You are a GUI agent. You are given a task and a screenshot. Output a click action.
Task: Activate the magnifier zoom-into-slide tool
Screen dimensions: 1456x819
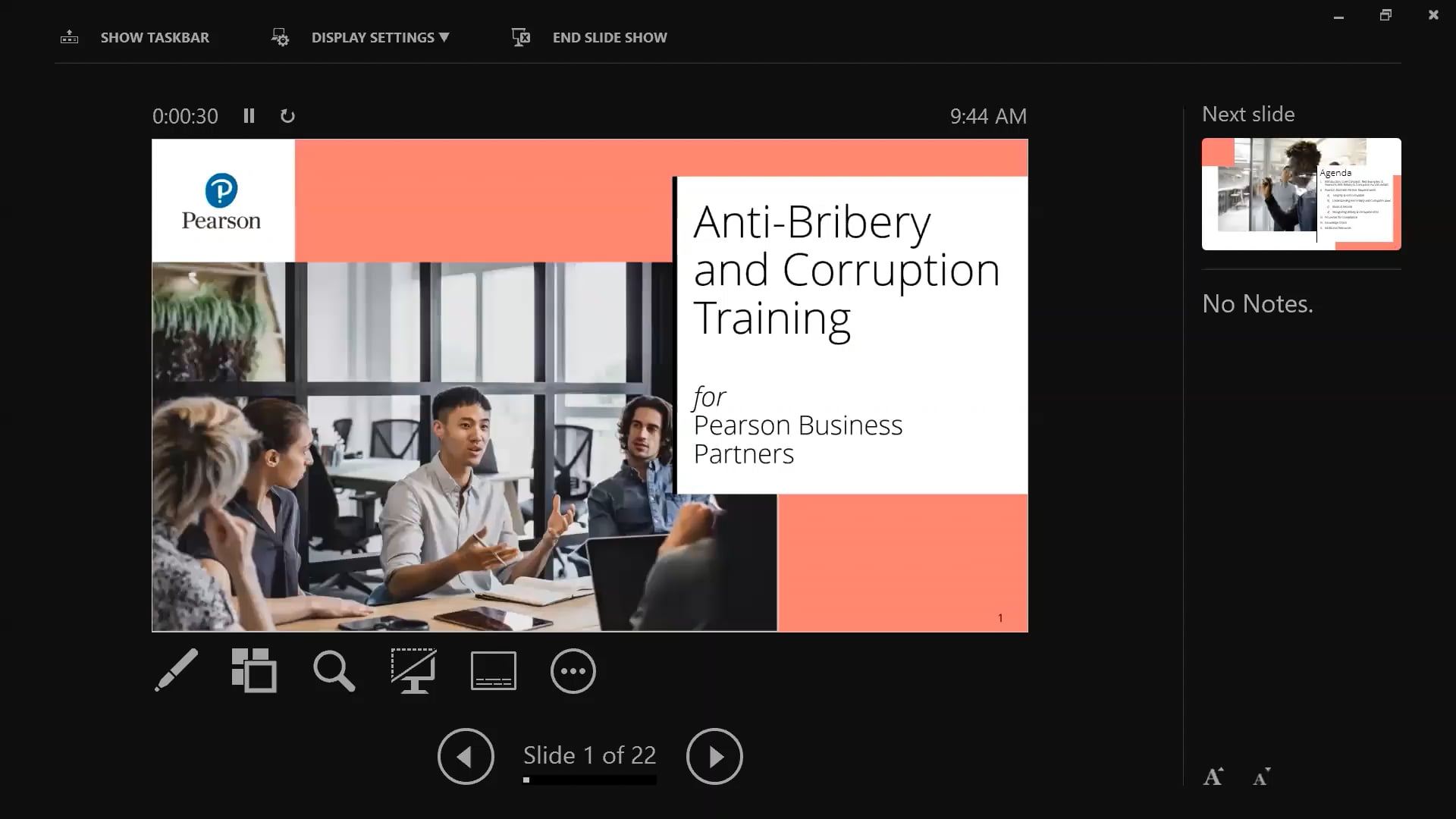[334, 671]
